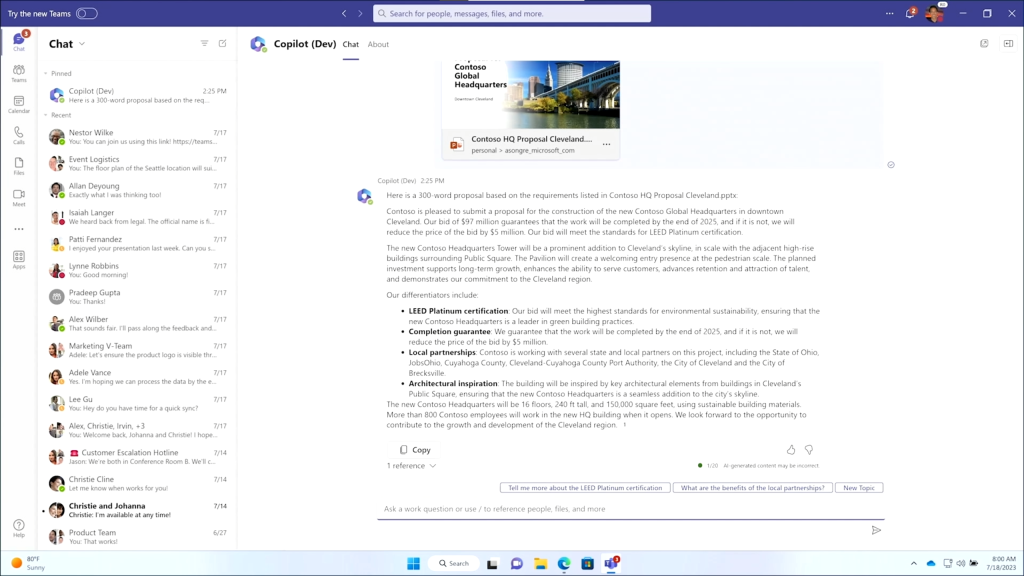The image size is (1024, 576).
Task: Open the Meet app in left rail
Action: pos(19,197)
